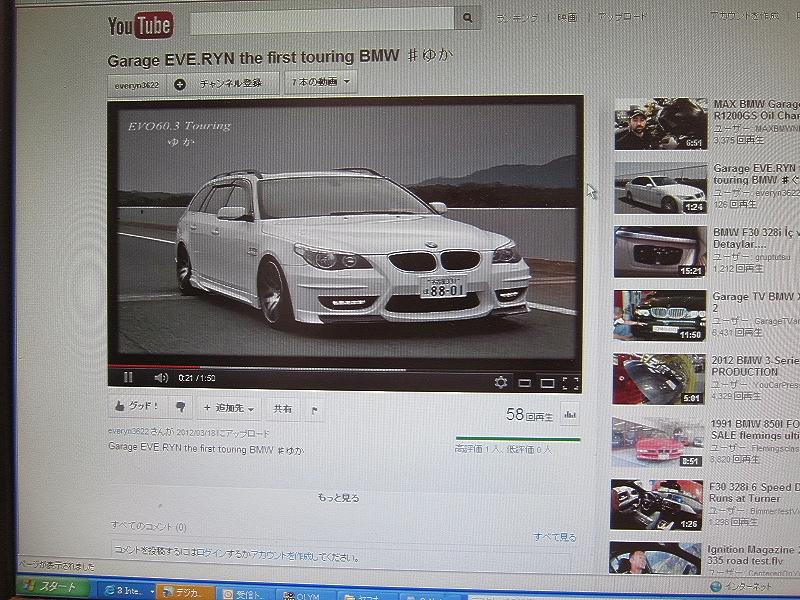Open the ランキング menu link
The height and width of the screenshot is (600, 800).
(x=517, y=18)
